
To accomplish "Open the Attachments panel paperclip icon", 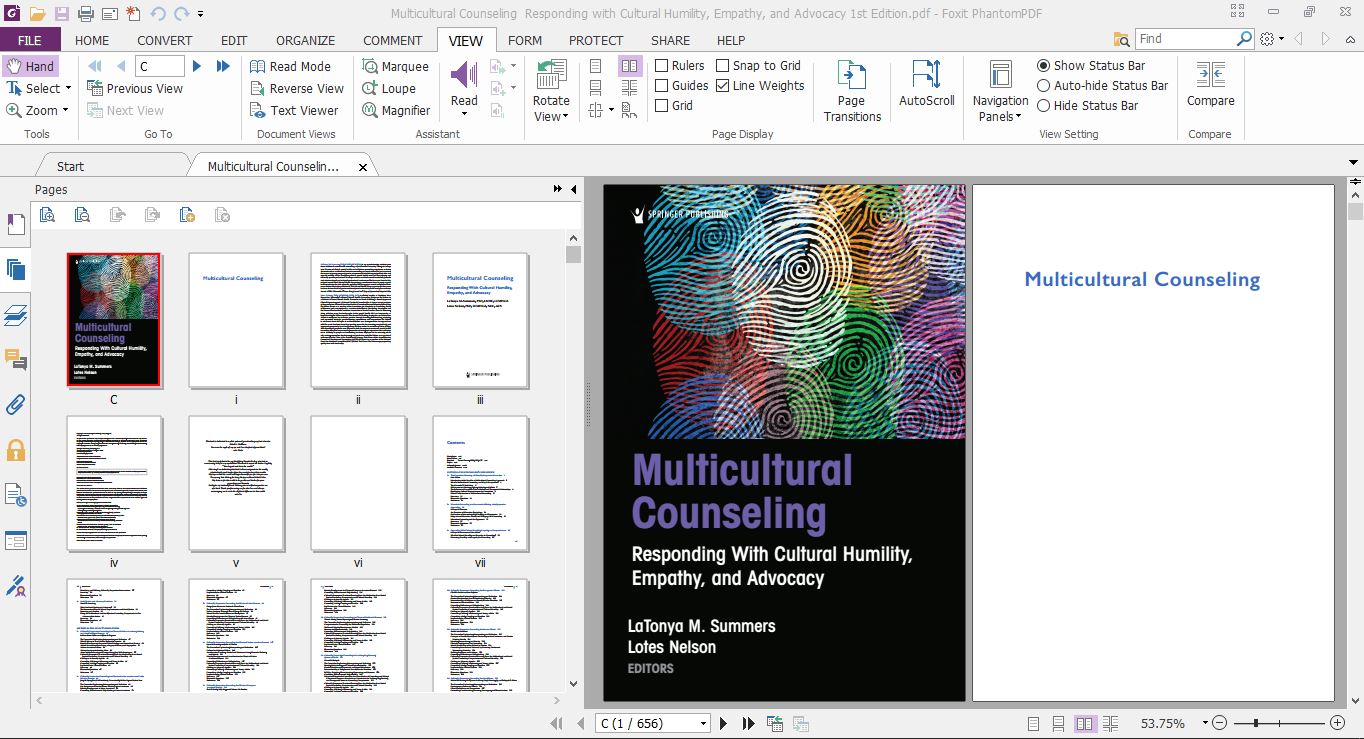I will click(x=15, y=405).
